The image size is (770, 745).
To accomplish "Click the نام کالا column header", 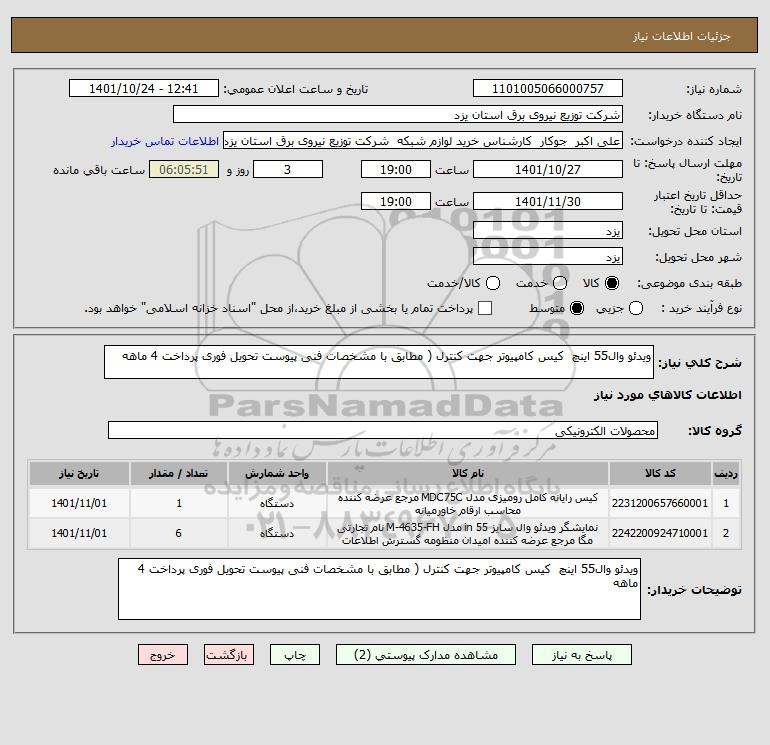I will [x=468, y=473].
